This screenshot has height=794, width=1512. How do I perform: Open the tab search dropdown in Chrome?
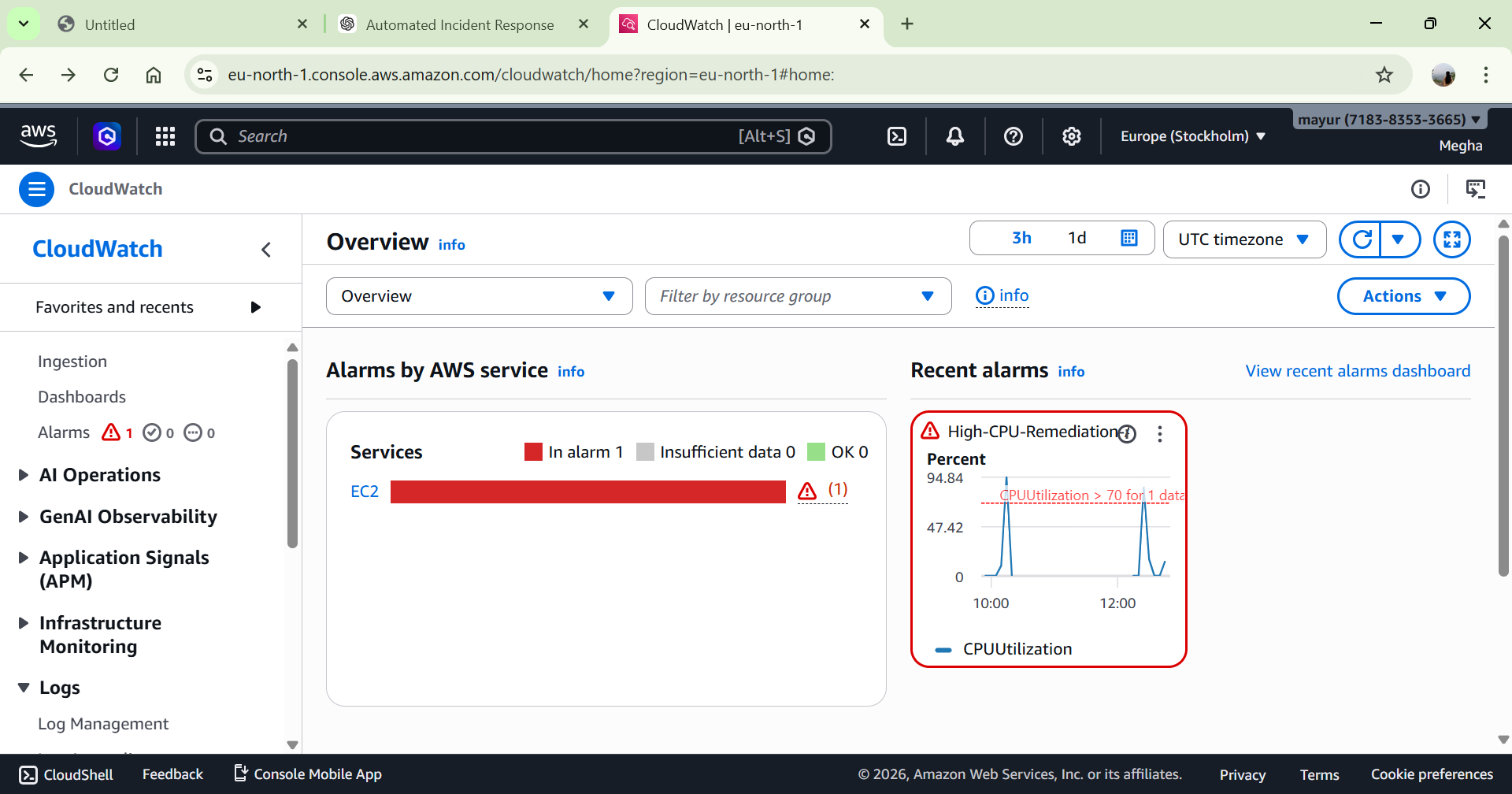24,24
